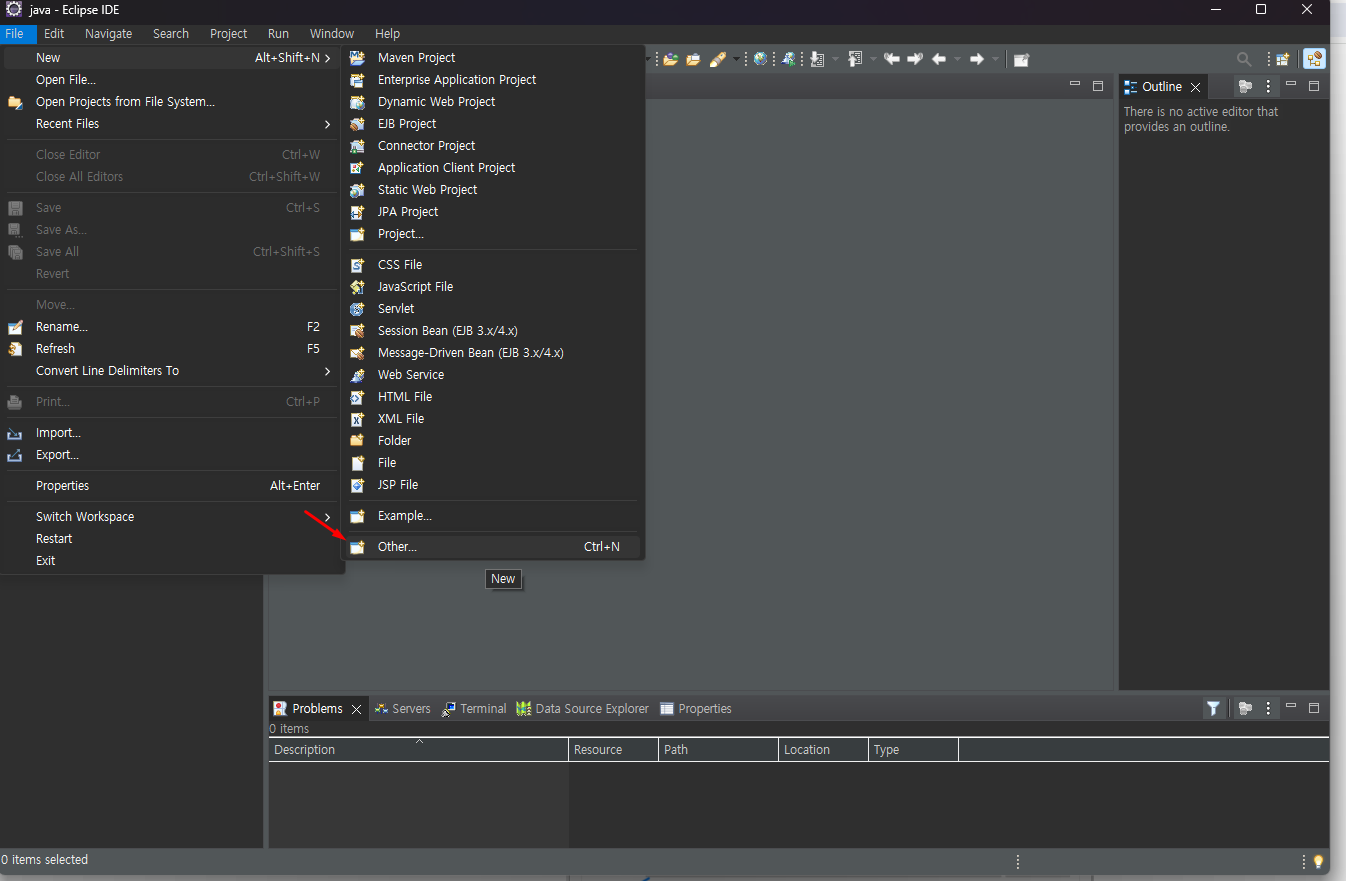The width and height of the screenshot is (1346, 881).
Task: Expand the Previous Annotation dropdown arrow
Action: point(873,59)
